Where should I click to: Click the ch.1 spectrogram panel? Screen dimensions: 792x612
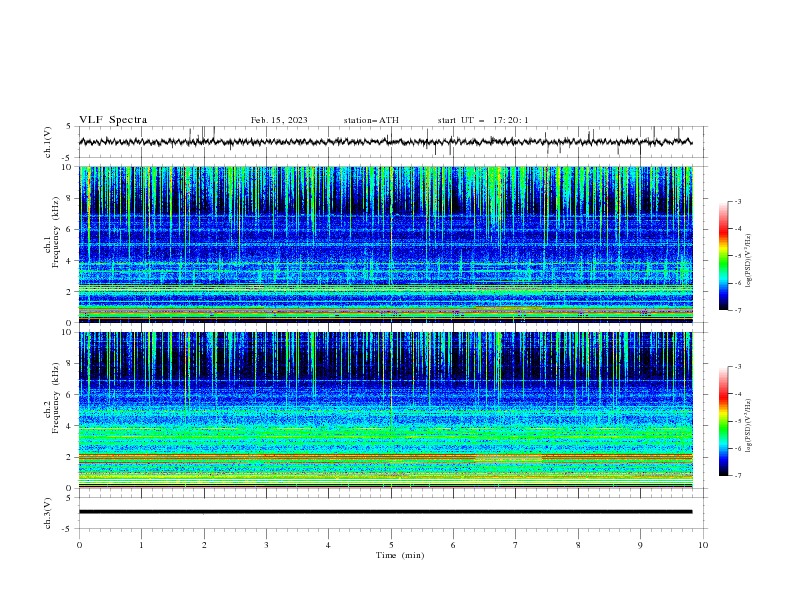click(386, 244)
